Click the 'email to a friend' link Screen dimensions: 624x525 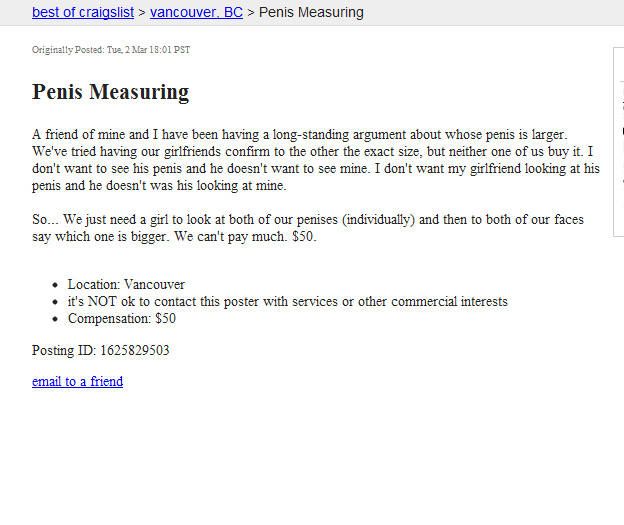(x=77, y=381)
